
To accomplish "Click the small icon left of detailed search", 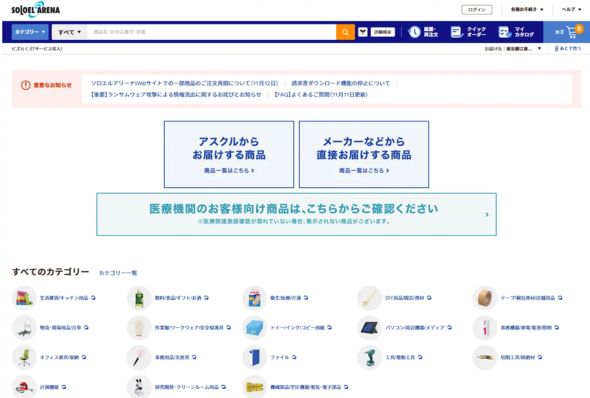I will [363, 32].
